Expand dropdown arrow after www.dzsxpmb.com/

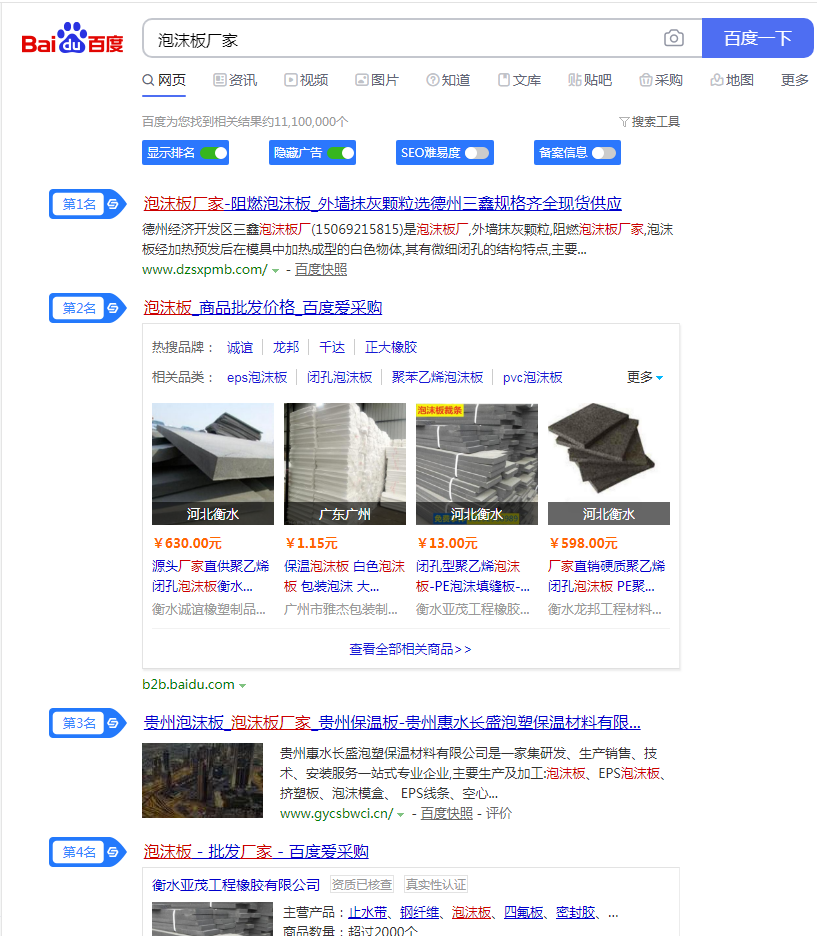coord(276,270)
